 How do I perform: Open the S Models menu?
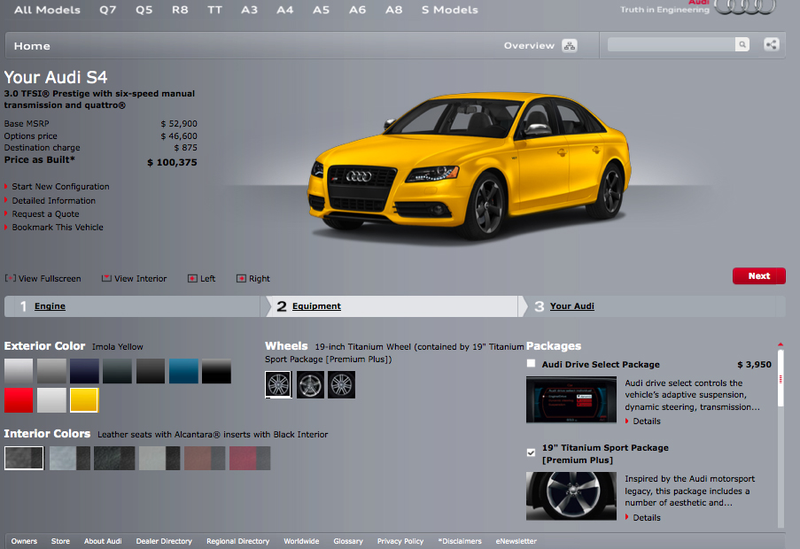[x=449, y=10]
